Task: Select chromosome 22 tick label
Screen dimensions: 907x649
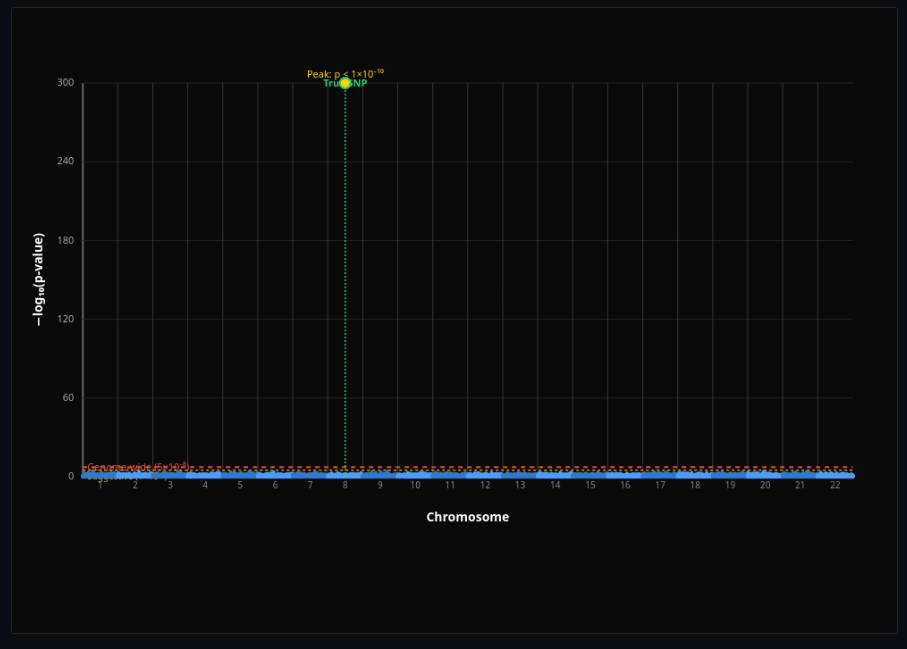Action: (x=835, y=485)
